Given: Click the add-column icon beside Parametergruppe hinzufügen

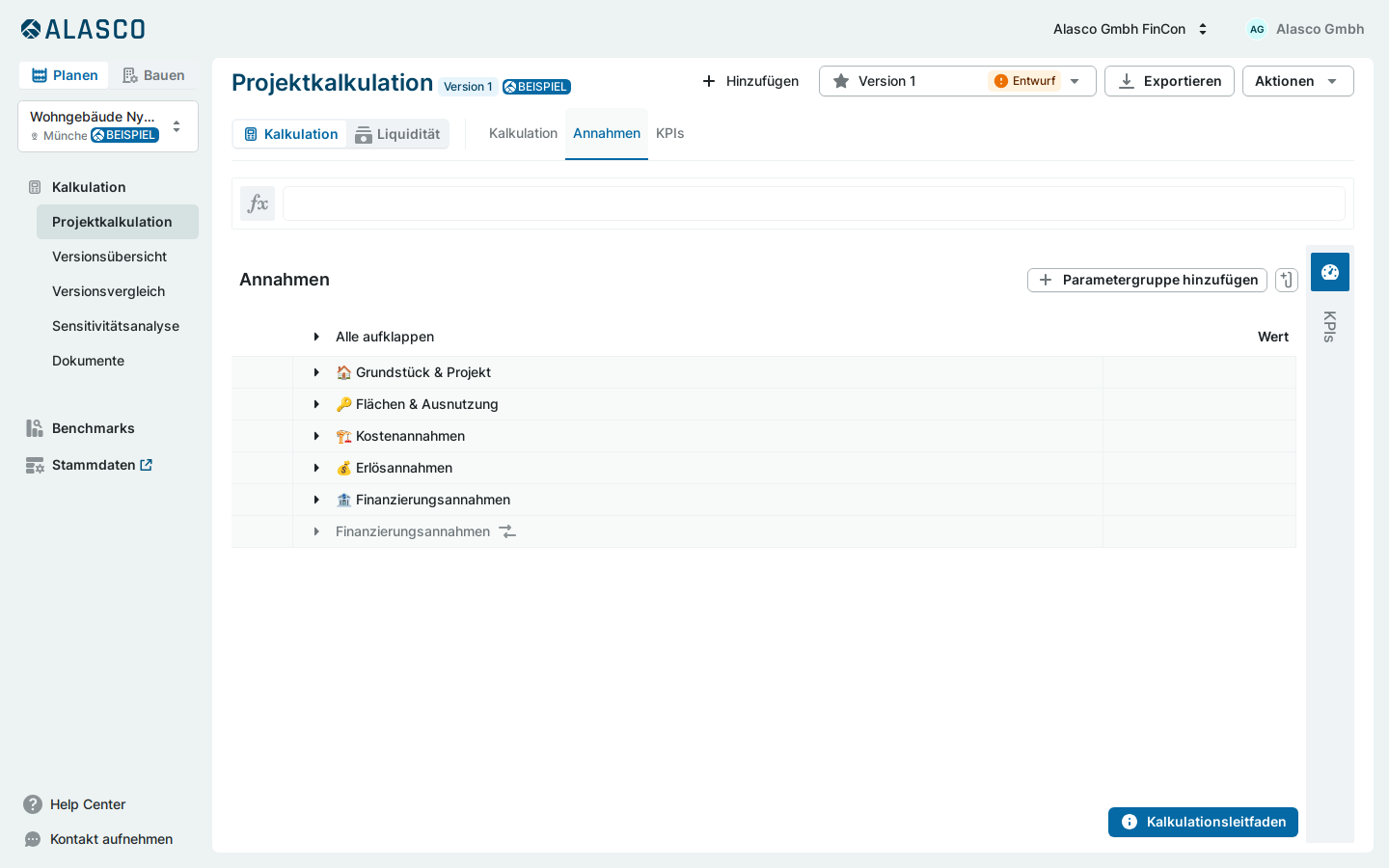Looking at the screenshot, I should point(1287,280).
